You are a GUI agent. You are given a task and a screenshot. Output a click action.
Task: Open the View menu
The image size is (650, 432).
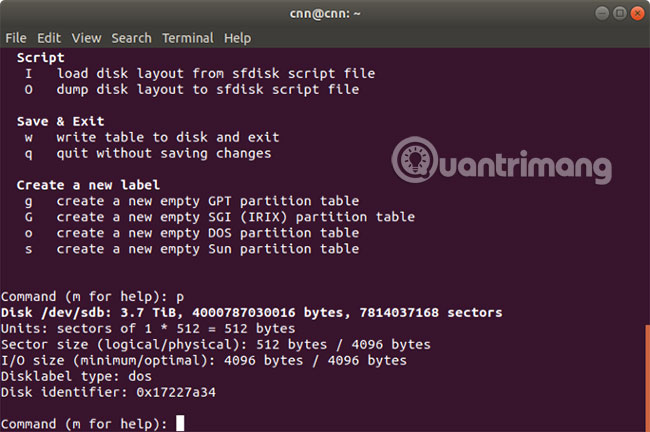pyautogui.click(x=86, y=38)
